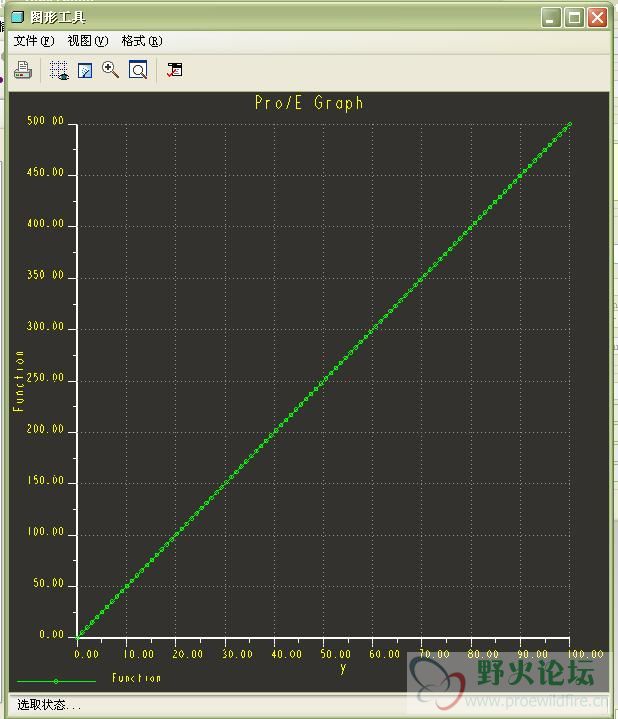Click the 100.00 vertical axis value
The width and height of the screenshot is (618, 719).
click(45, 531)
